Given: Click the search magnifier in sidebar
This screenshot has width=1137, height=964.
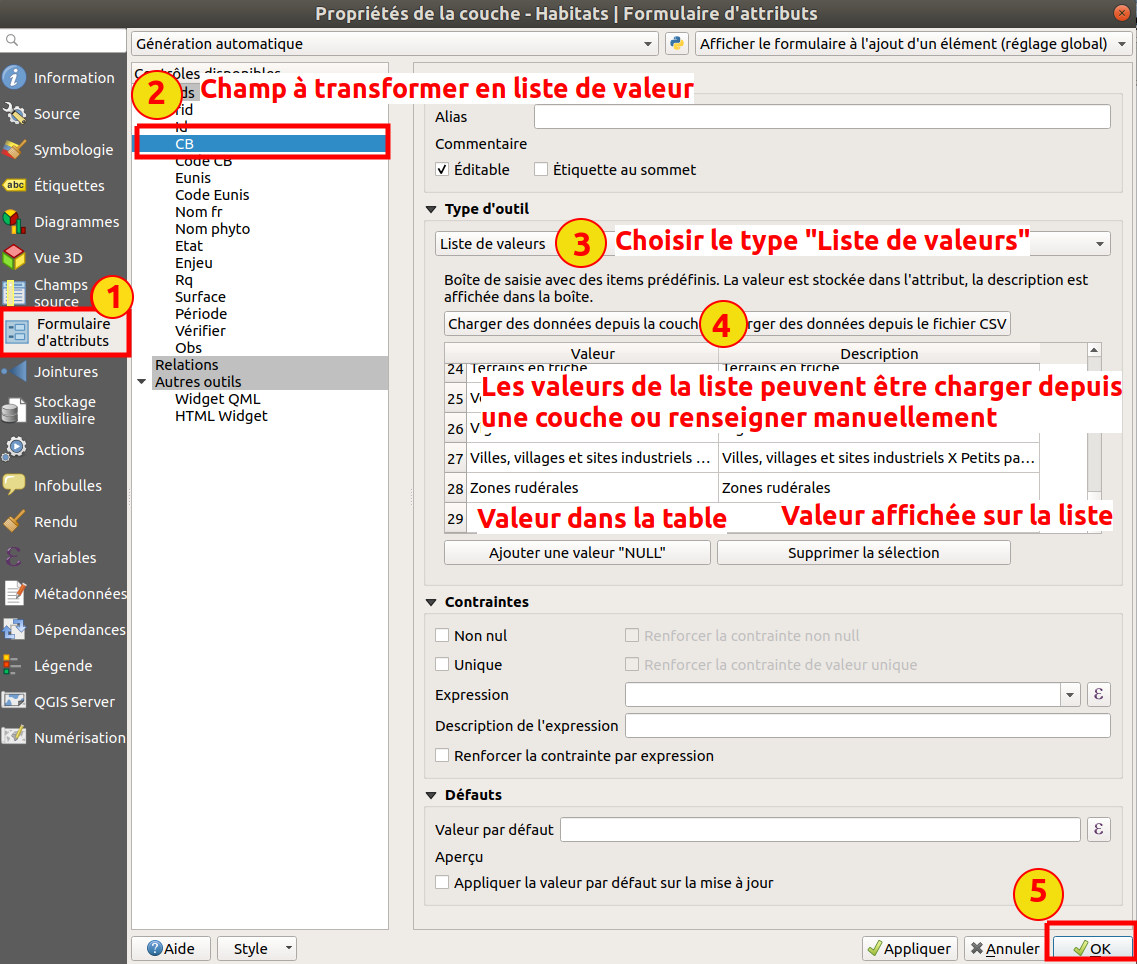Looking at the screenshot, I should coord(12,41).
